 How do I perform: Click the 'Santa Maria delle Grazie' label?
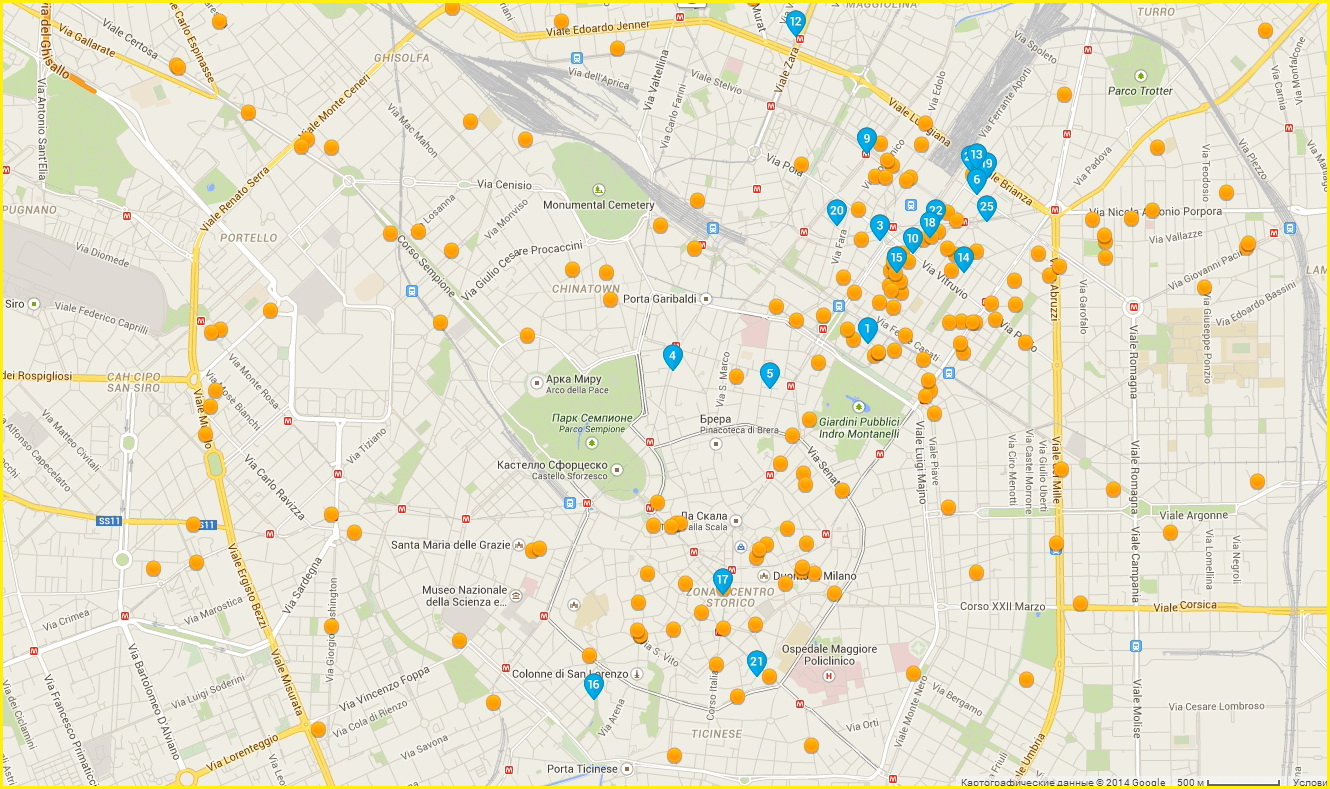point(451,545)
